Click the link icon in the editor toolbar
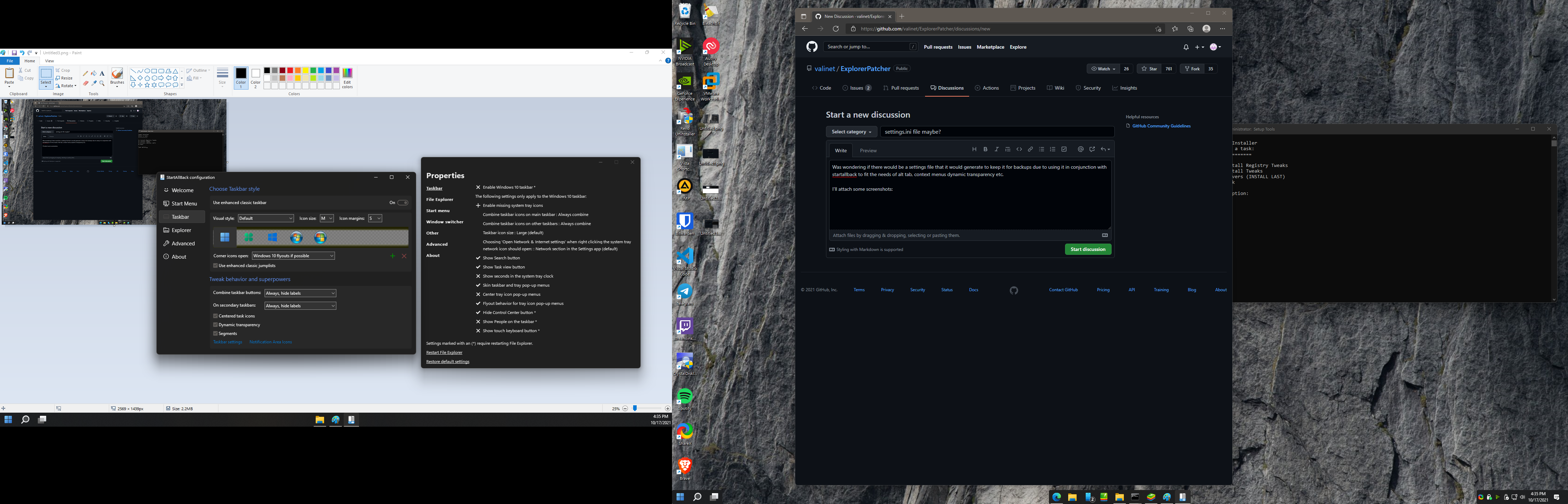The height and width of the screenshot is (504, 1568). click(x=1030, y=149)
